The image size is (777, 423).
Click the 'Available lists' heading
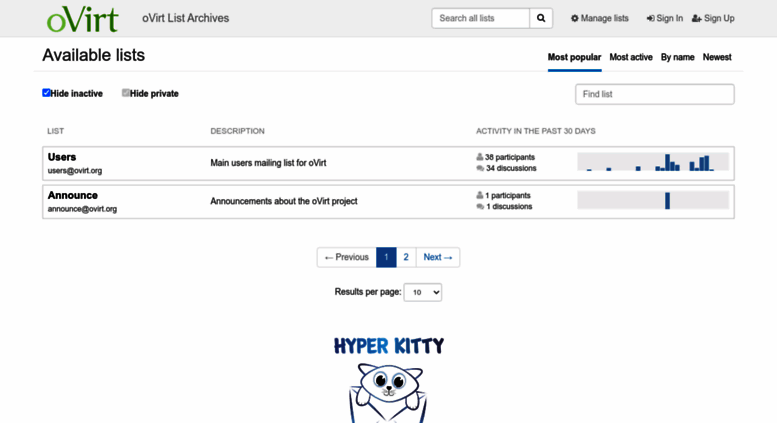[x=94, y=55]
